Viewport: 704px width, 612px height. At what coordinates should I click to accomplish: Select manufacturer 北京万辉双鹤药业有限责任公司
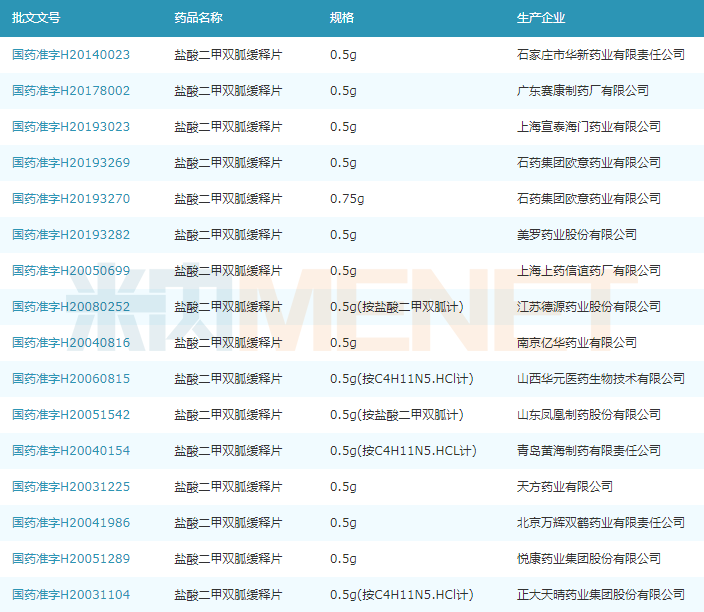[601, 523]
